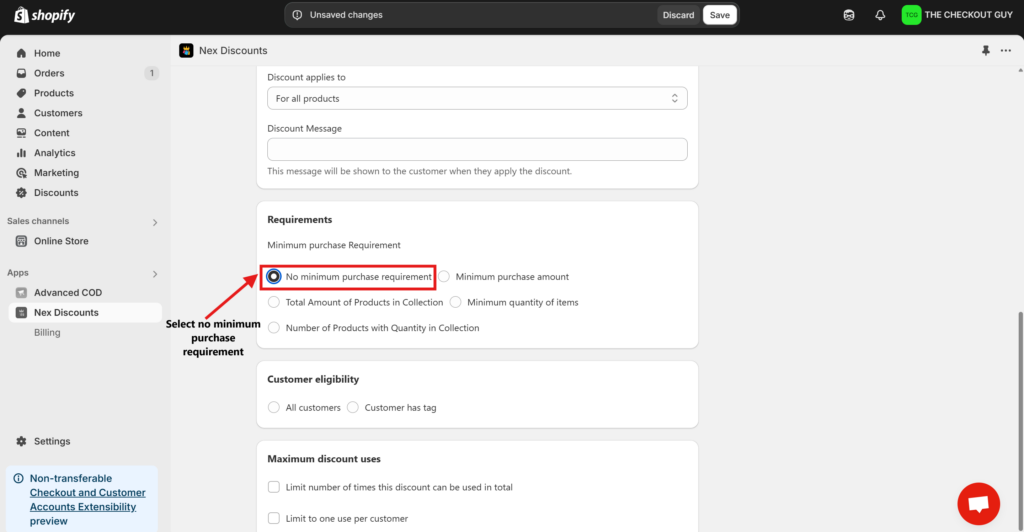Open the notifications bell
Viewport: 1024px width, 532px height.
tap(880, 15)
